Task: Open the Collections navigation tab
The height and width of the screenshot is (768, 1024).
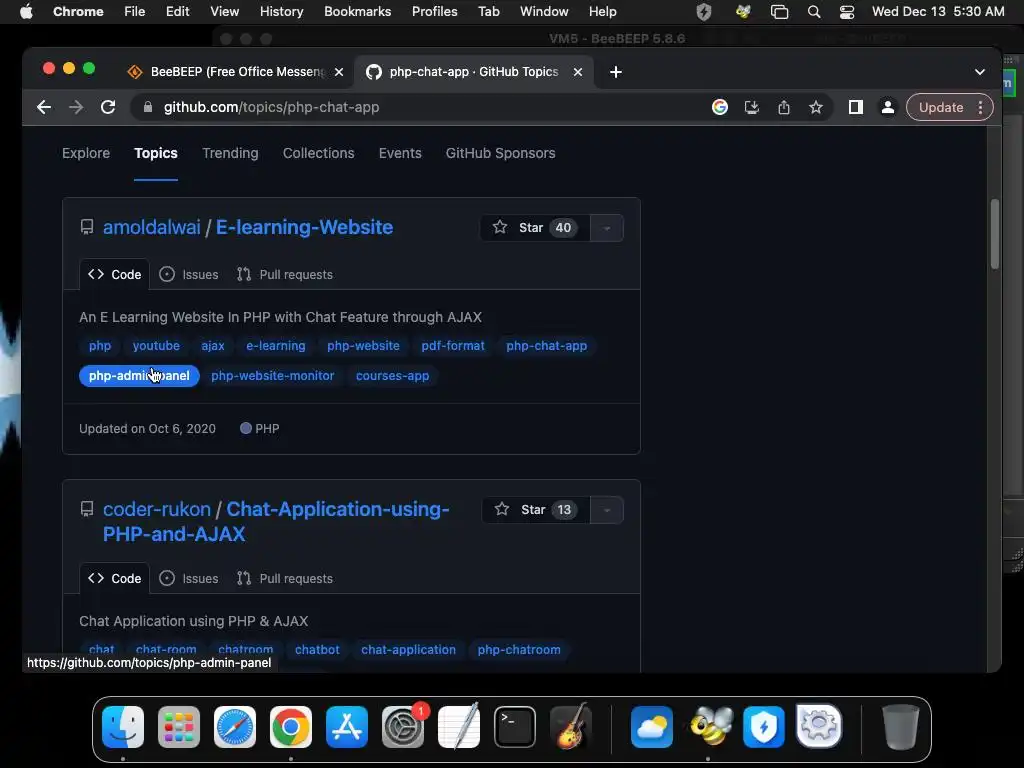Action: click(319, 153)
